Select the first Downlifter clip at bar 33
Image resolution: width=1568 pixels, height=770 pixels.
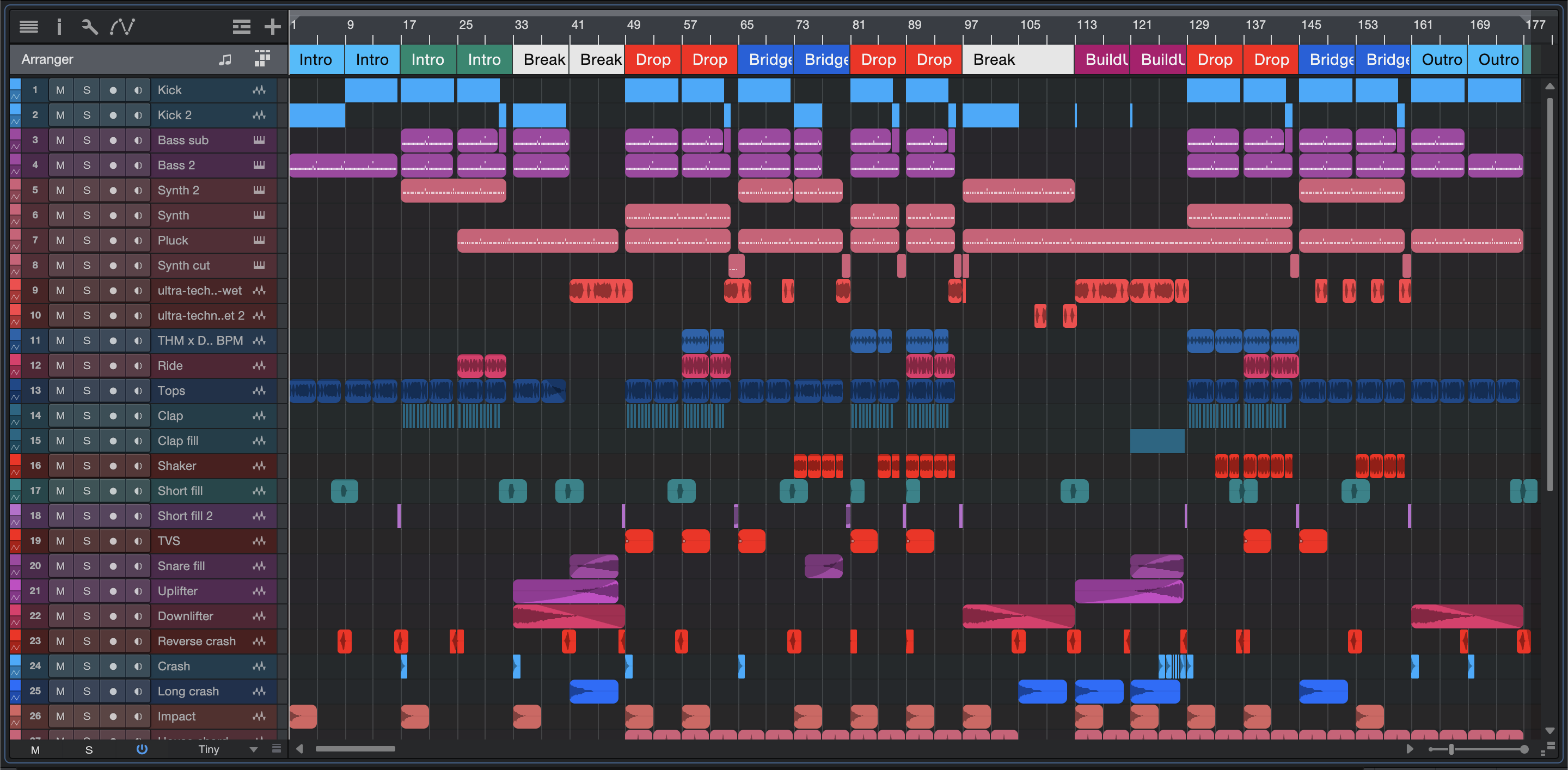click(568, 616)
